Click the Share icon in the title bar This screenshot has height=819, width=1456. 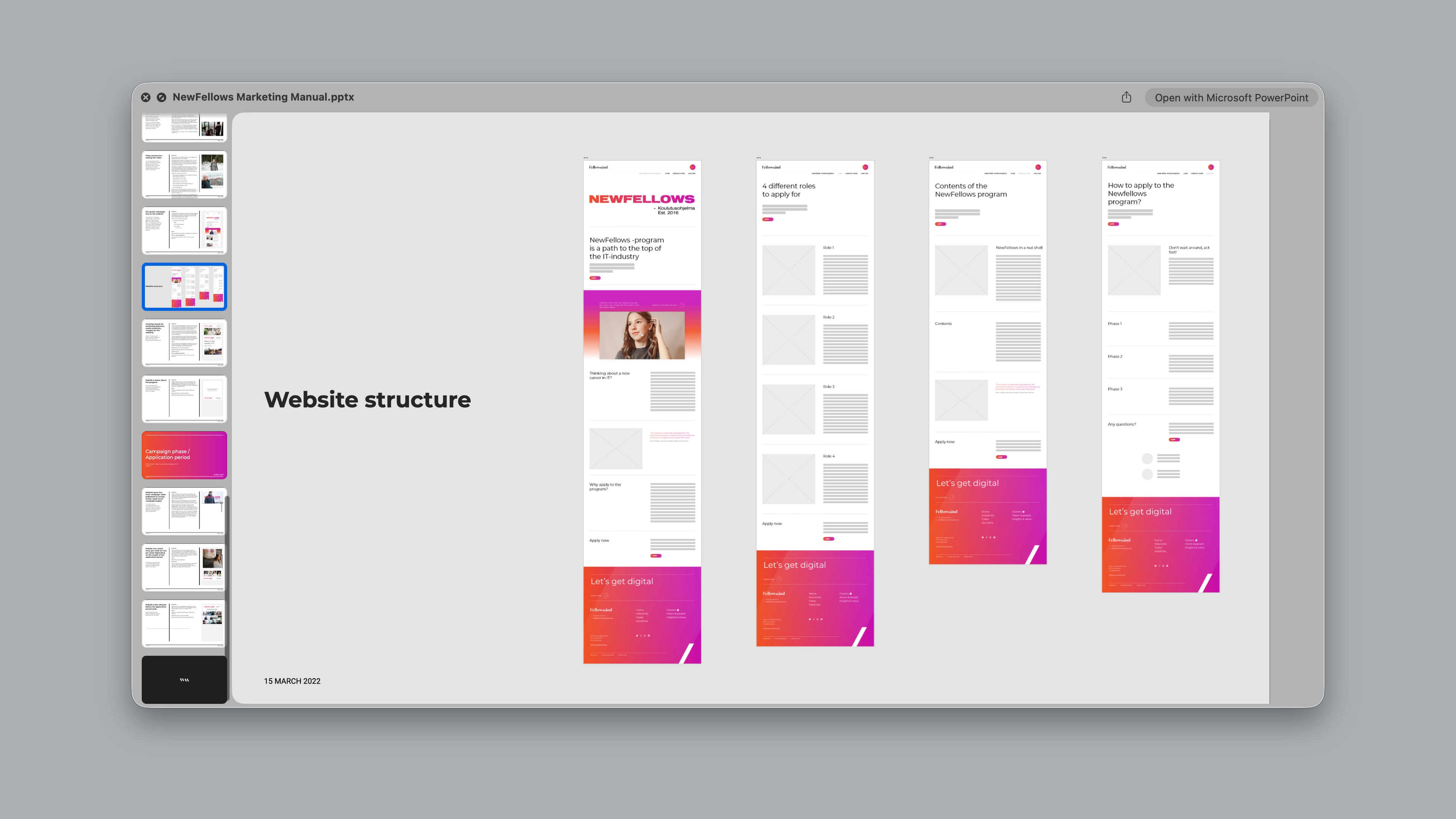point(1126,97)
